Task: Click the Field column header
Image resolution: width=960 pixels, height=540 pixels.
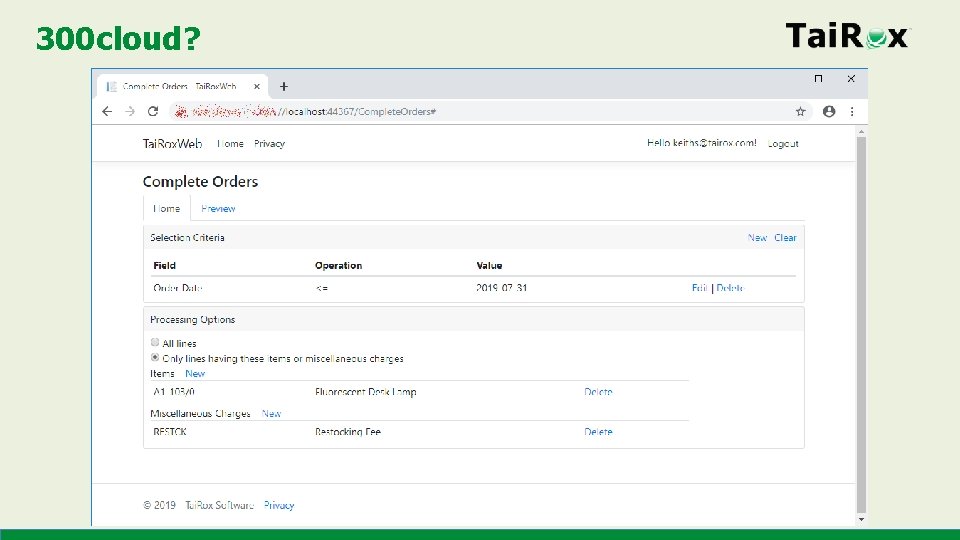Action: point(164,266)
